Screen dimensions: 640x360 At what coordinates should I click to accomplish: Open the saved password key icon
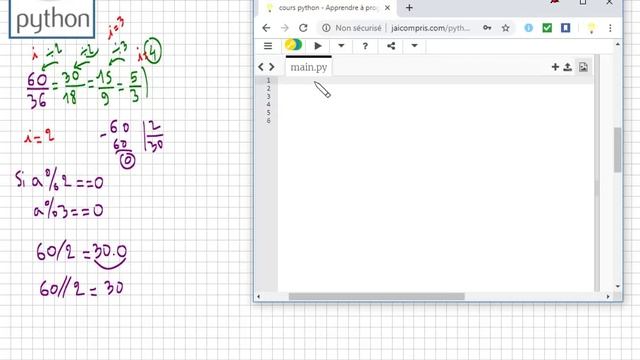487,28
